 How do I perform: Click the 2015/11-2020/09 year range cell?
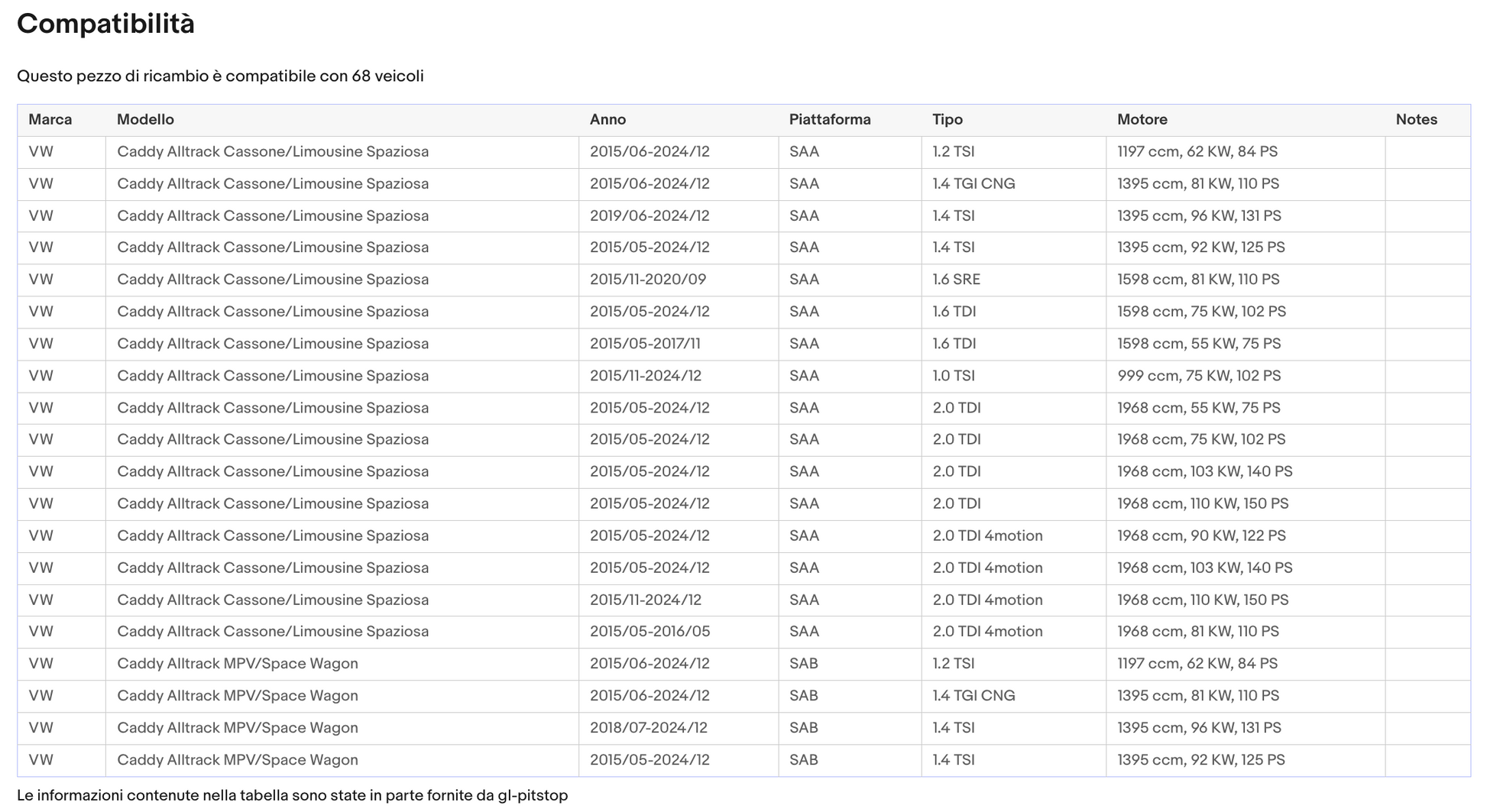(647, 280)
